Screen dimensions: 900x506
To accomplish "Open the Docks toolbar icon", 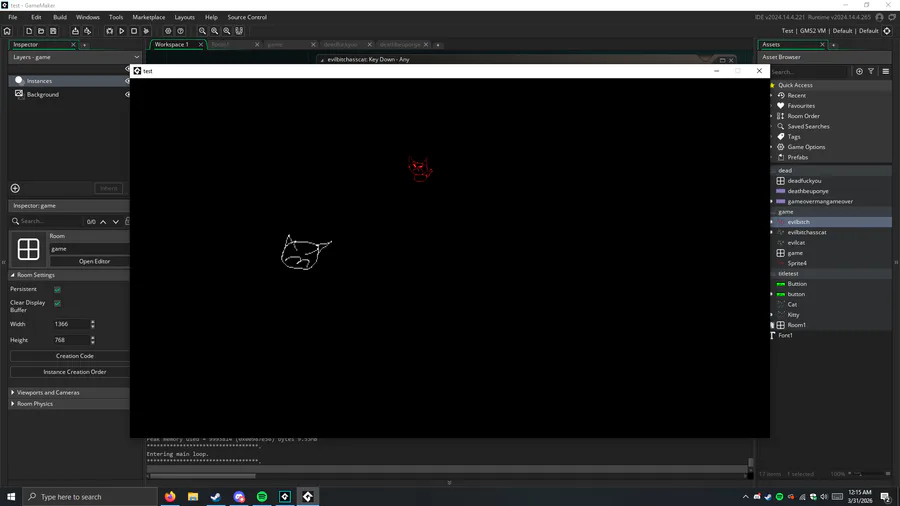I will click(x=239, y=31).
